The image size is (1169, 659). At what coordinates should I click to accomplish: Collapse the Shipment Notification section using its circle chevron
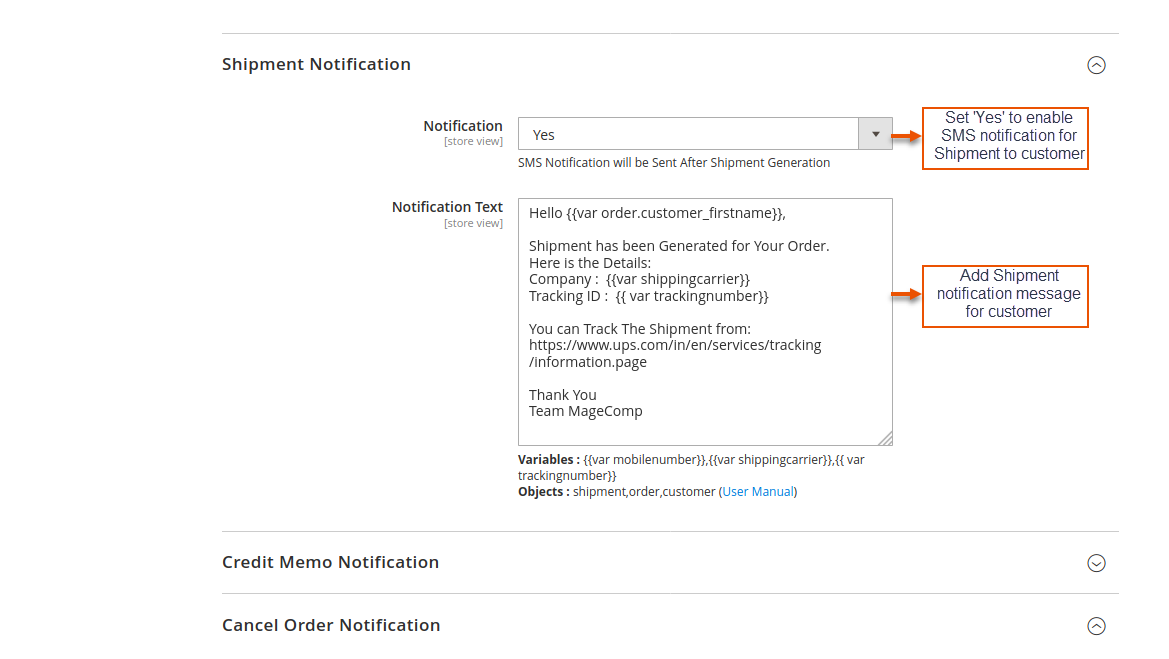click(x=1096, y=65)
